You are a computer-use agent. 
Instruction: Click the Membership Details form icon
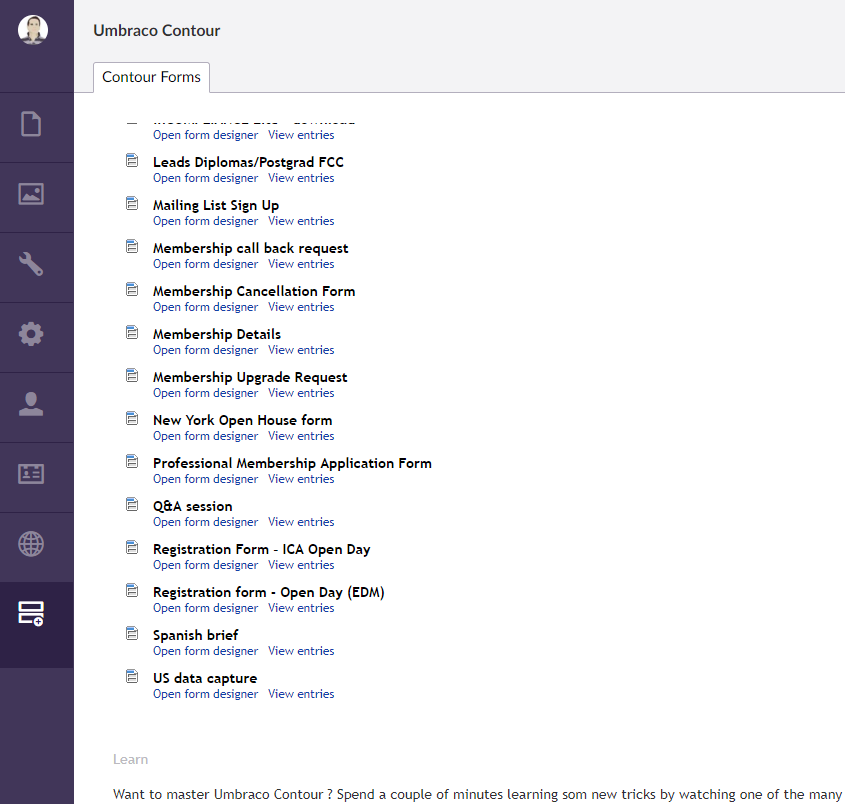point(132,332)
